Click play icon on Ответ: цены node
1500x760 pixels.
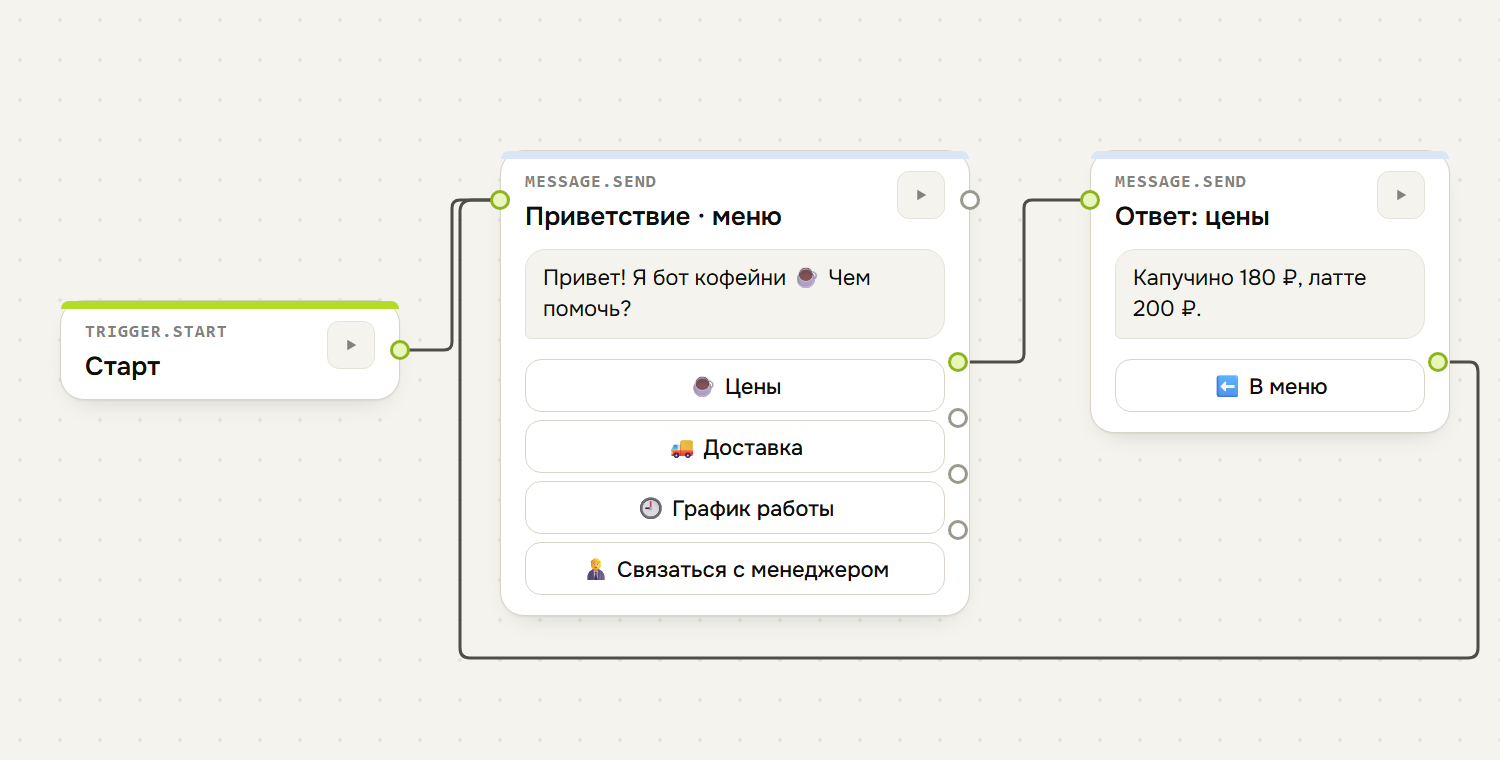click(x=1401, y=195)
